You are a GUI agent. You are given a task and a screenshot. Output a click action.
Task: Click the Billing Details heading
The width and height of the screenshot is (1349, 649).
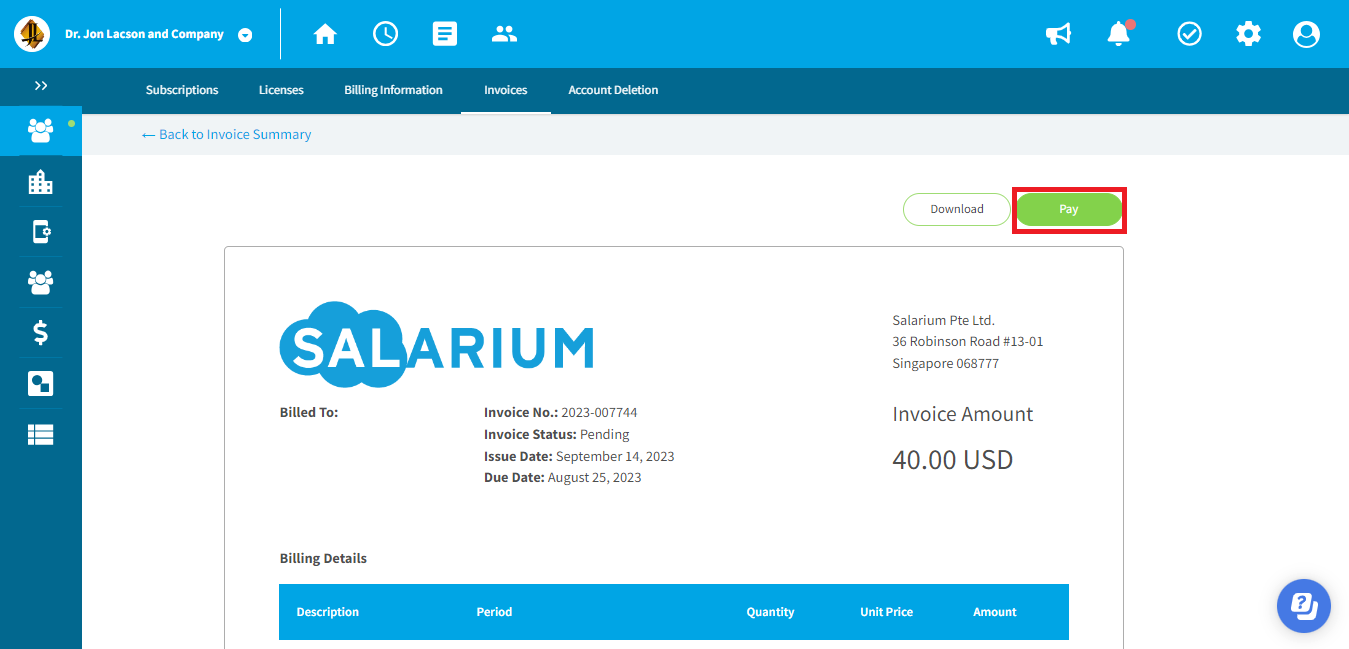point(323,558)
